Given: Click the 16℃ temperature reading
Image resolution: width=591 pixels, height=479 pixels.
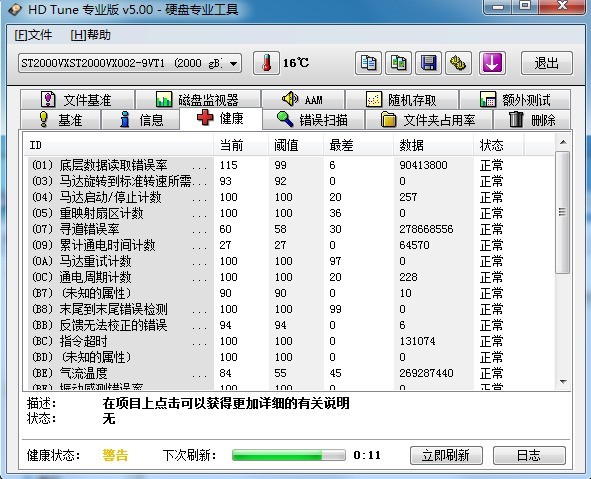Looking at the screenshot, I should 296,63.
